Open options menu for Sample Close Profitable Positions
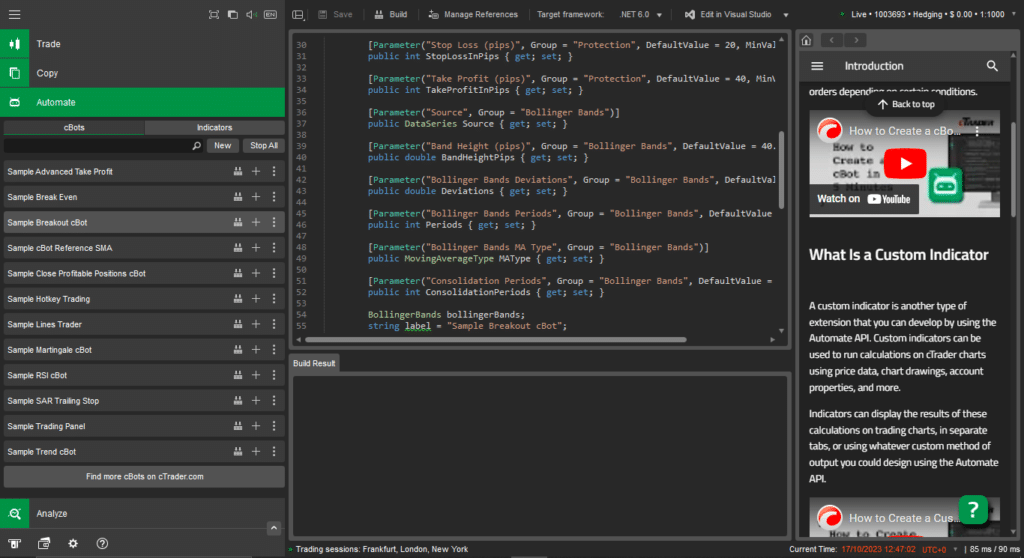This screenshot has width=1024, height=558. (x=274, y=273)
